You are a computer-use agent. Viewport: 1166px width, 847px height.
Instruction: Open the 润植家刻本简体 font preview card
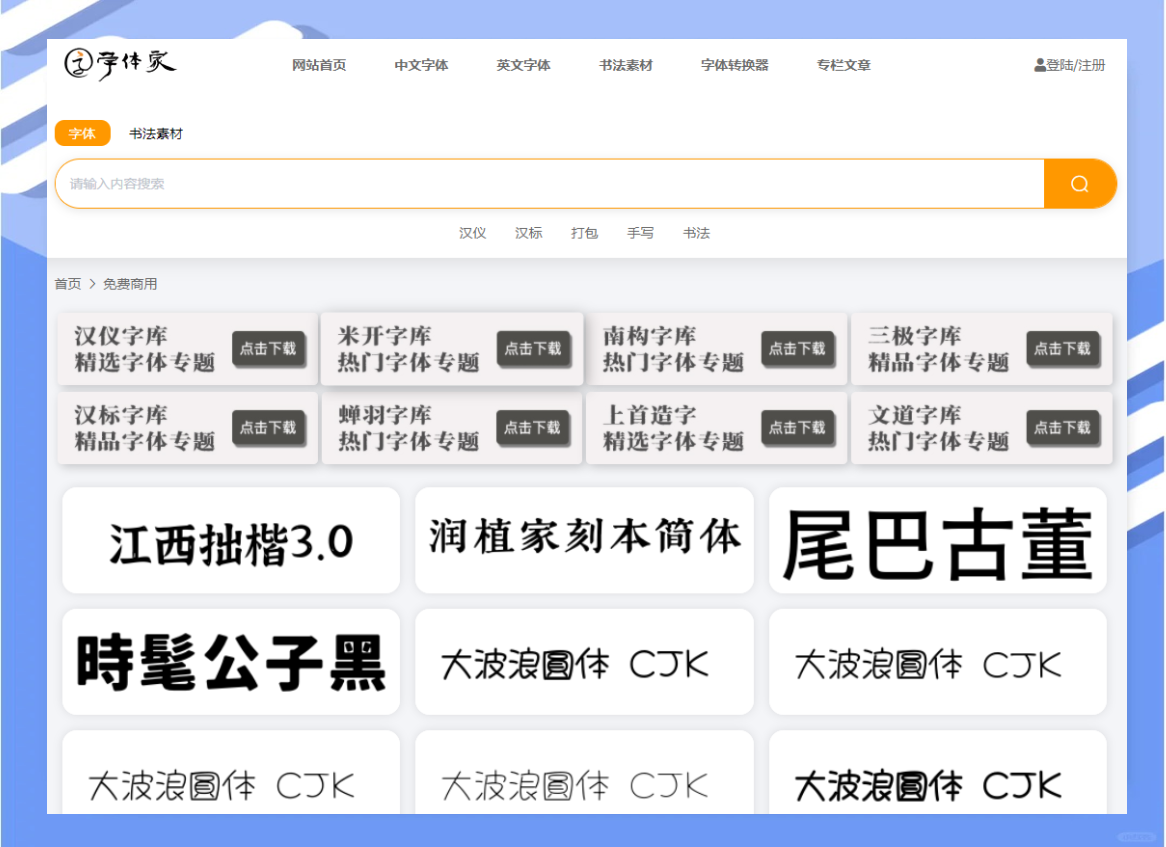point(584,541)
